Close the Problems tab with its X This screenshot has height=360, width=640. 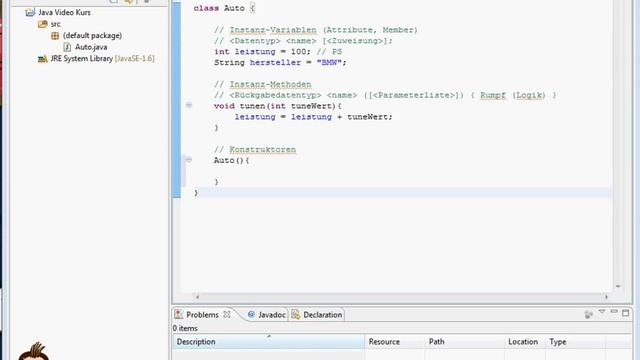click(227, 314)
